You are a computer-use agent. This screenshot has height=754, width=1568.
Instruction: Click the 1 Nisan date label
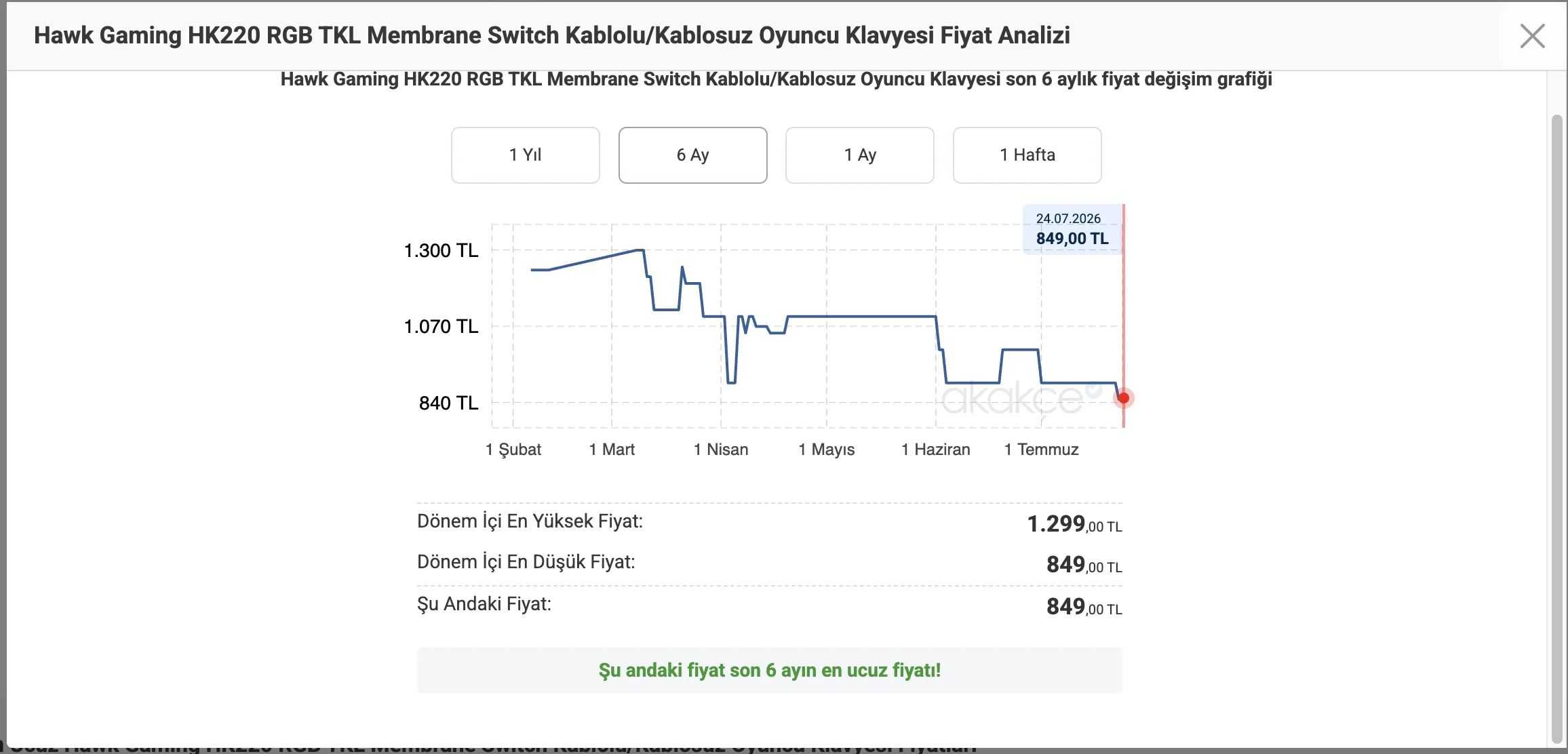(721, 450)
